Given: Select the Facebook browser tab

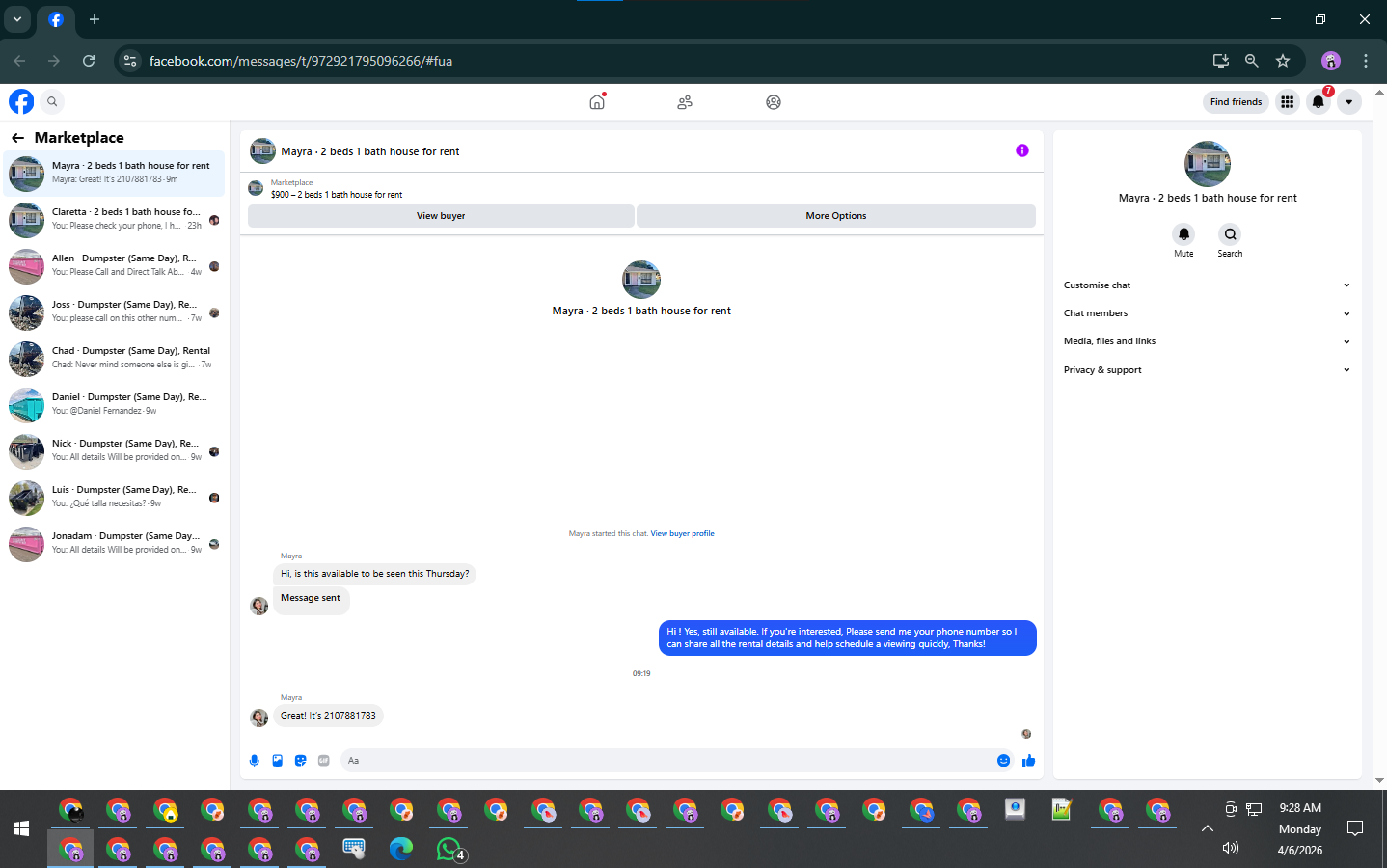Looking at the screenshot, I should pyautogui.click(x=56, y=19).
